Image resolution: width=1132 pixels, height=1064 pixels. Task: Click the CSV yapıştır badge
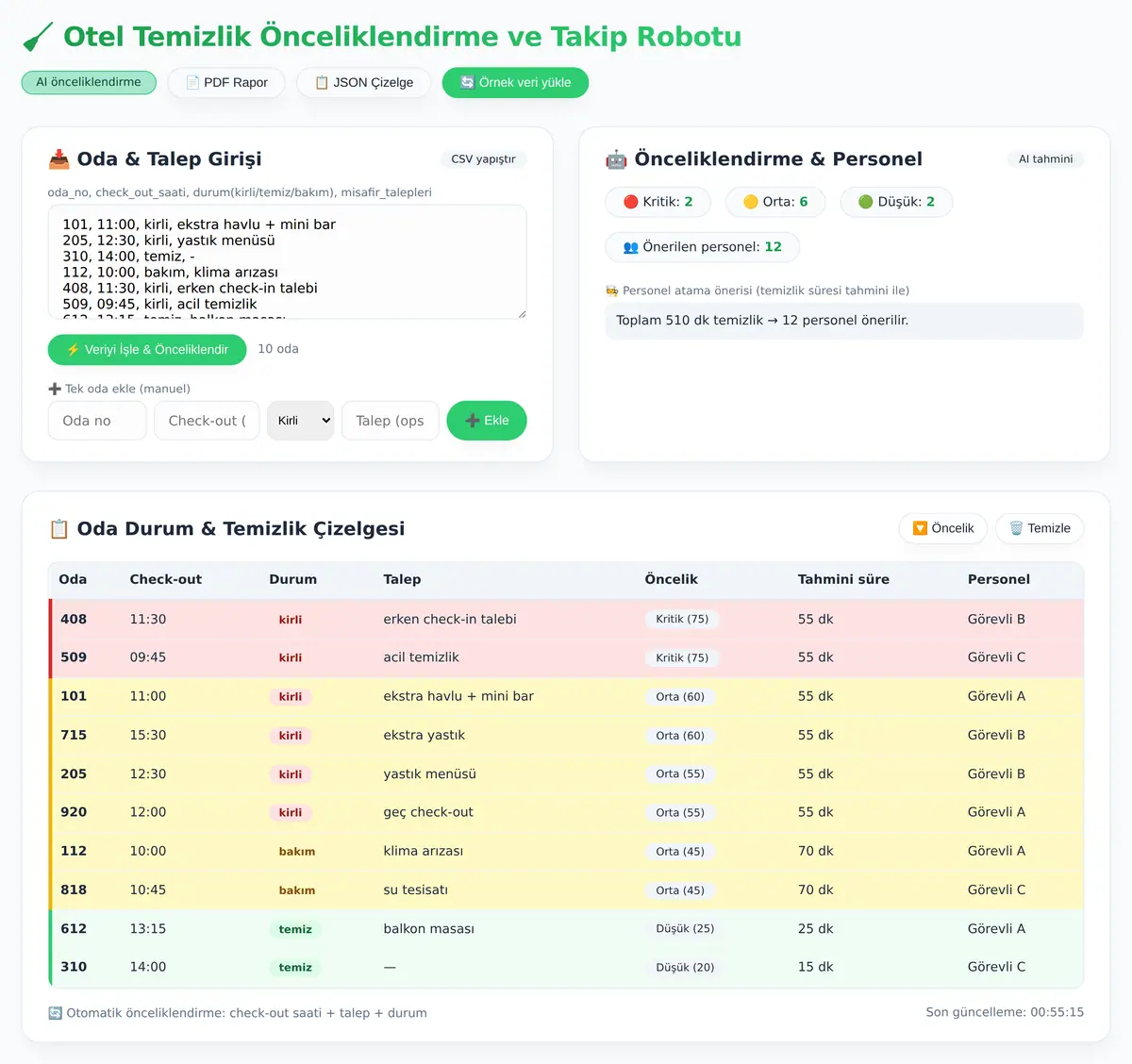(x=484, y=159)
